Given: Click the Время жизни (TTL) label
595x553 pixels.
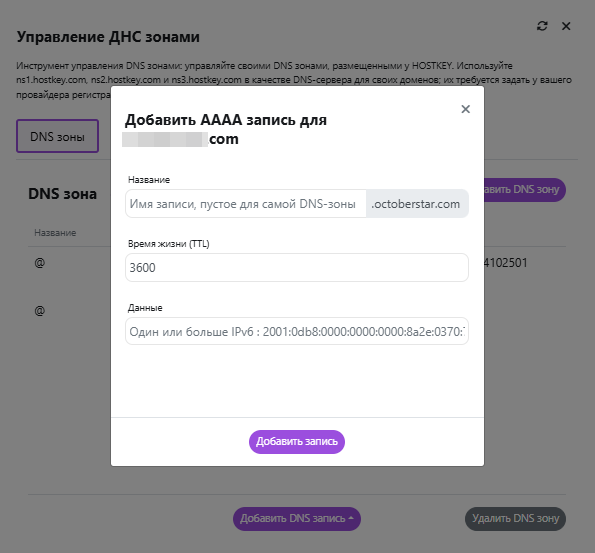Looking at the screenshot, I should tap(168, 244).
